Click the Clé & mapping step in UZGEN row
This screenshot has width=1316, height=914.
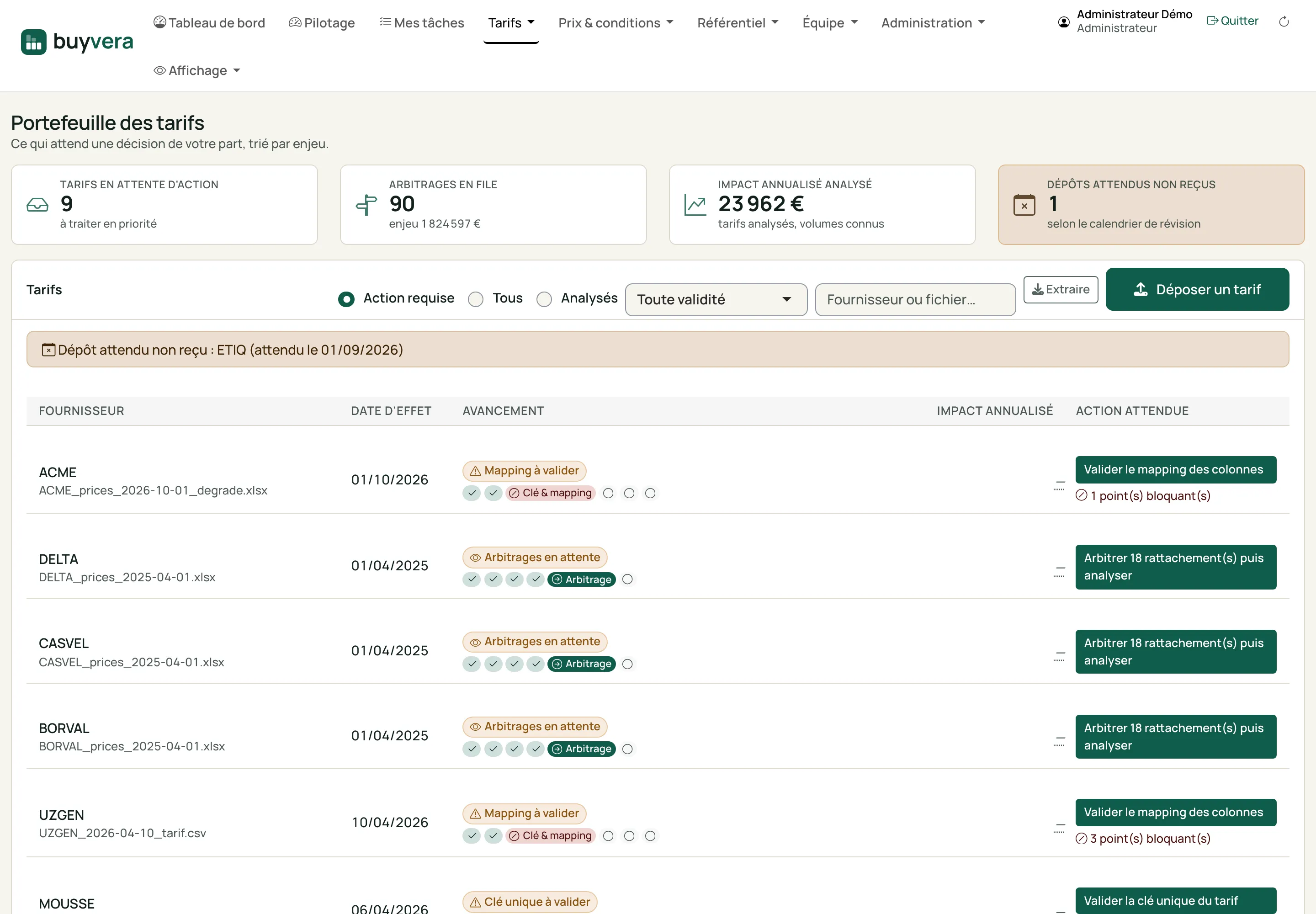click(550, 836)
